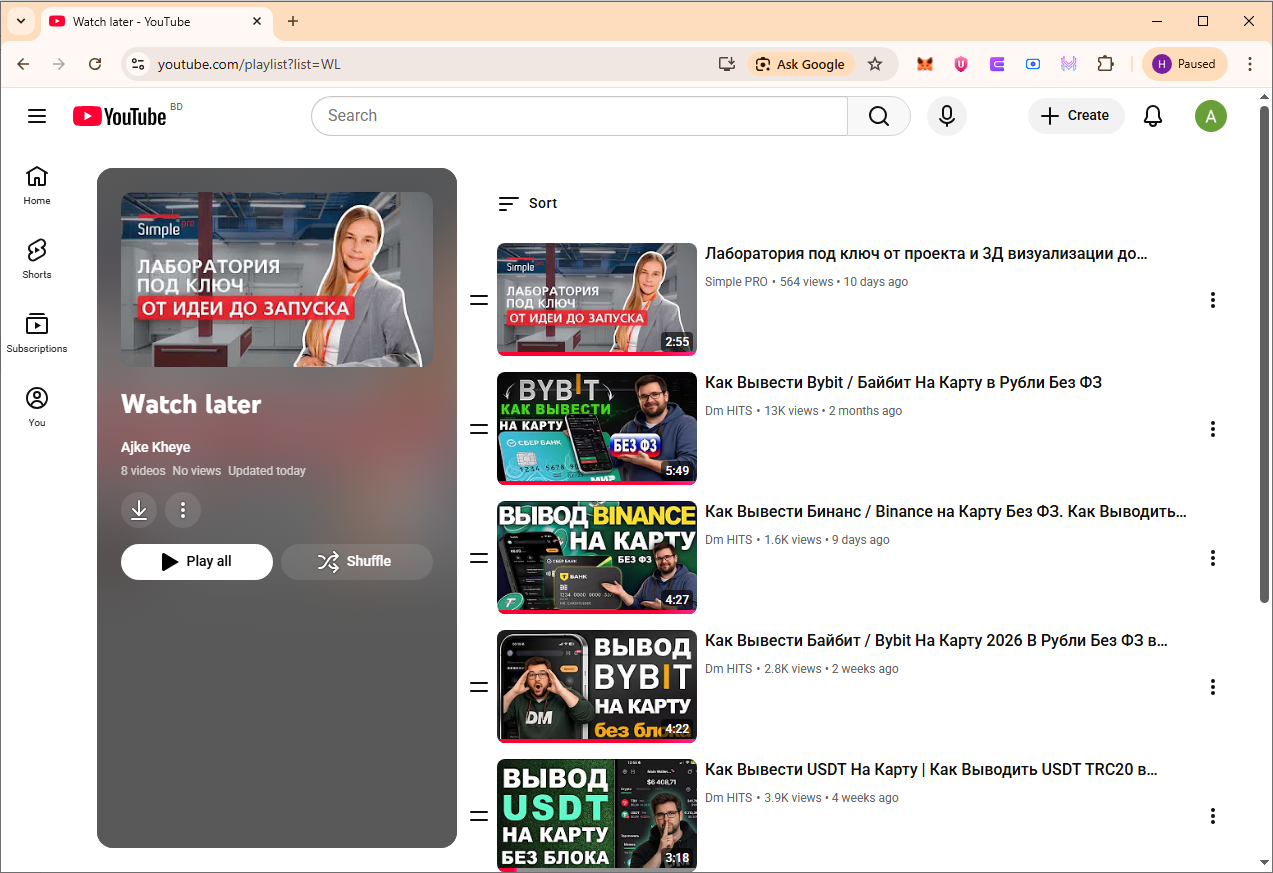Click thumbnail with 5:49 duration
This screenshot has height=873, width=1273.
click(597, 428)
